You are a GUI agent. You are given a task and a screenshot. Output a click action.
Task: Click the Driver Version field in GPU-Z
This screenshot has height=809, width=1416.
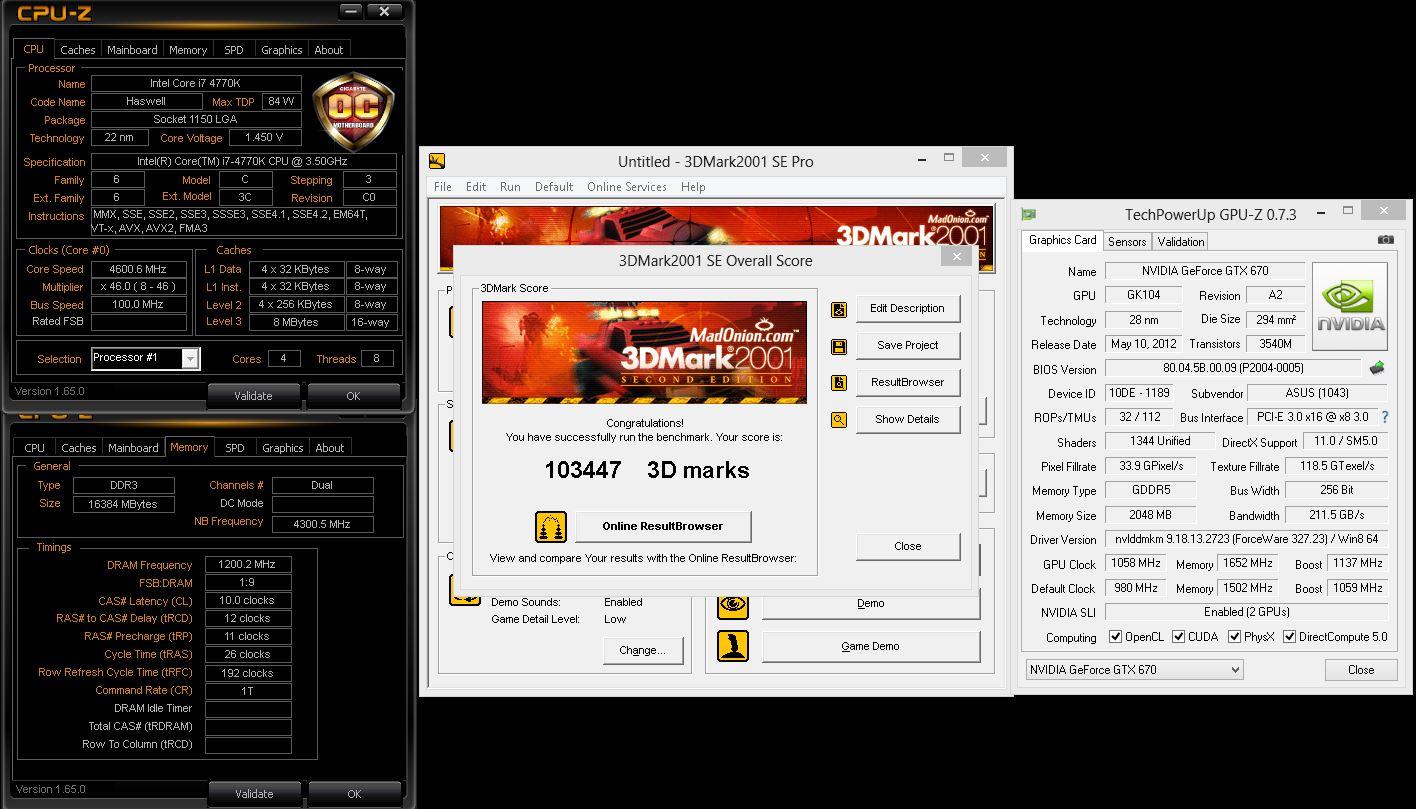pos(1246,539)
